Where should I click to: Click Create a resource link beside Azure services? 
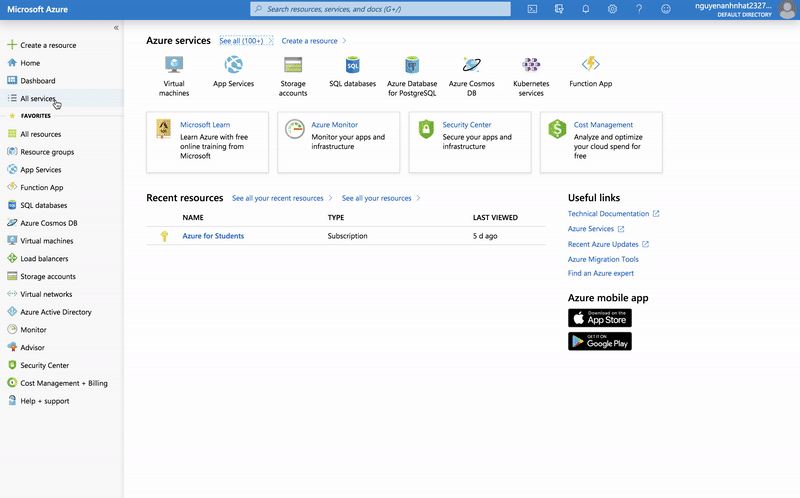314,41
